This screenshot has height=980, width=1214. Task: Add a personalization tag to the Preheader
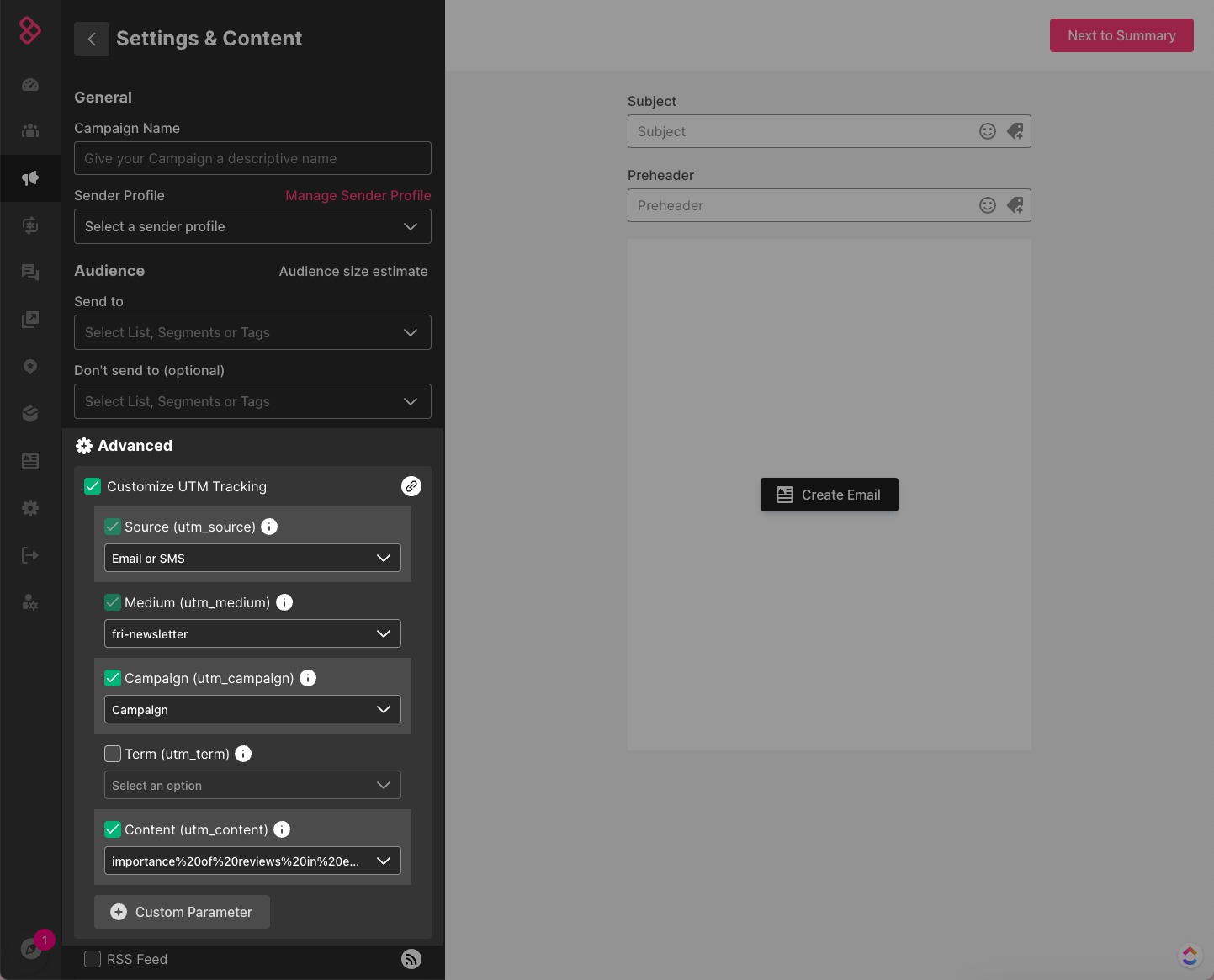pyautogui.click(x=1015, y=205)
